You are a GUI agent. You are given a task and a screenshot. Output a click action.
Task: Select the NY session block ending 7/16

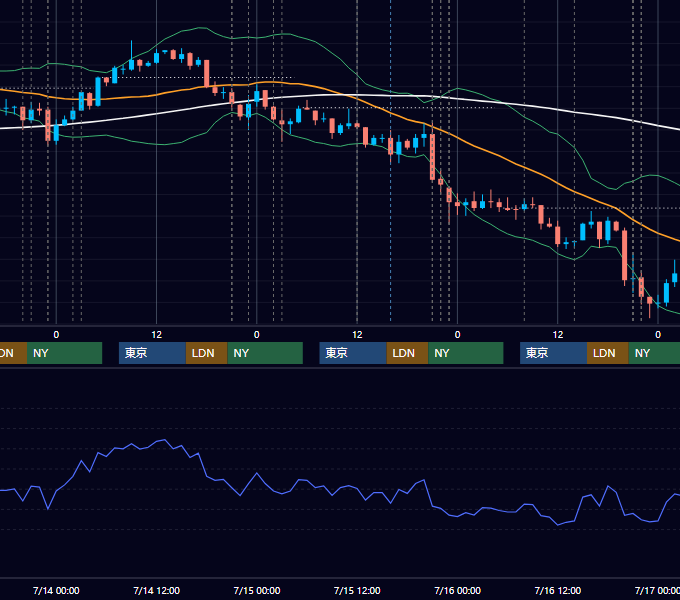coord(466,353)
